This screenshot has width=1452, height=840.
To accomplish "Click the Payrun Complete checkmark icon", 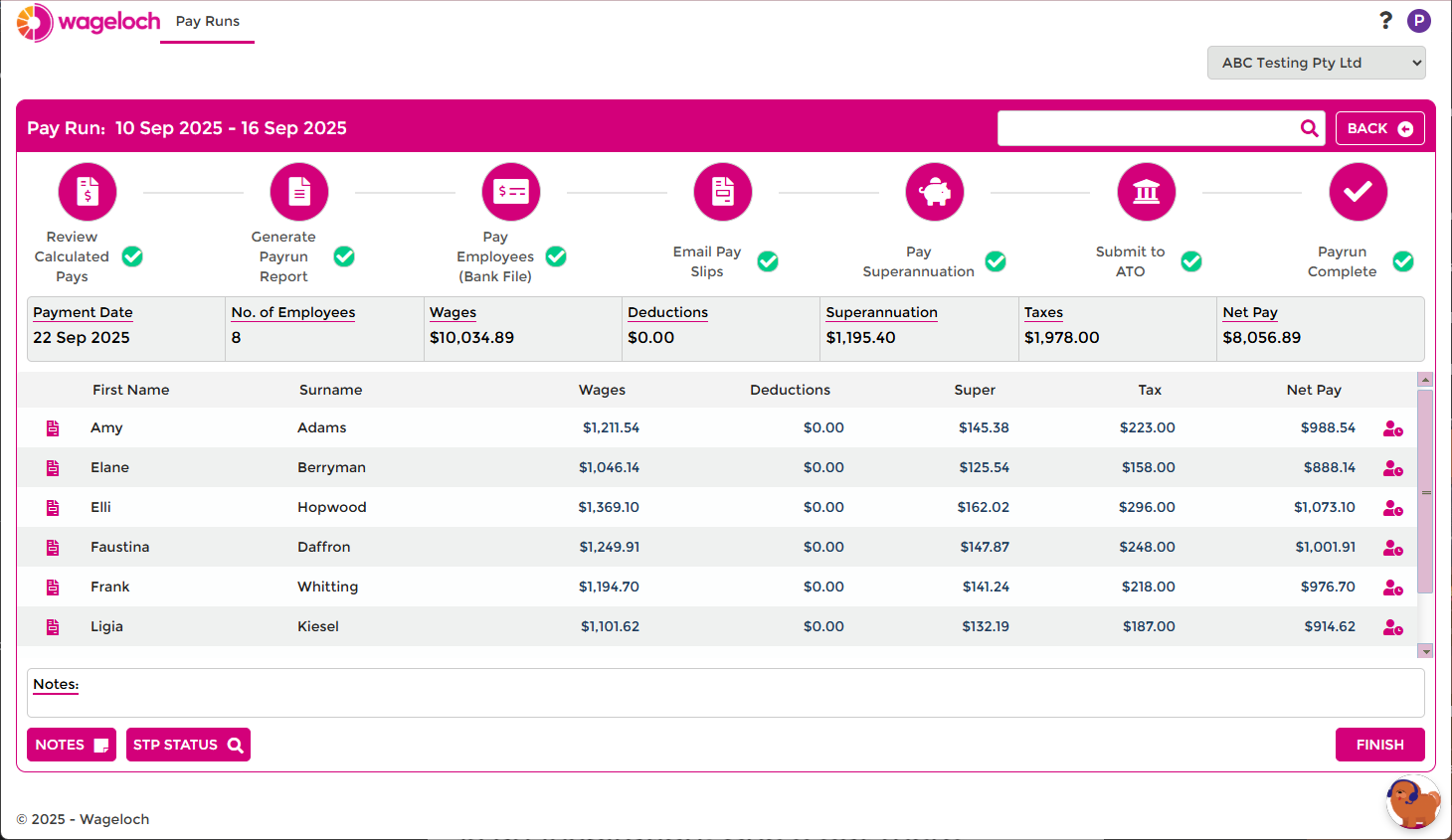I will (x=1358, y=191).
